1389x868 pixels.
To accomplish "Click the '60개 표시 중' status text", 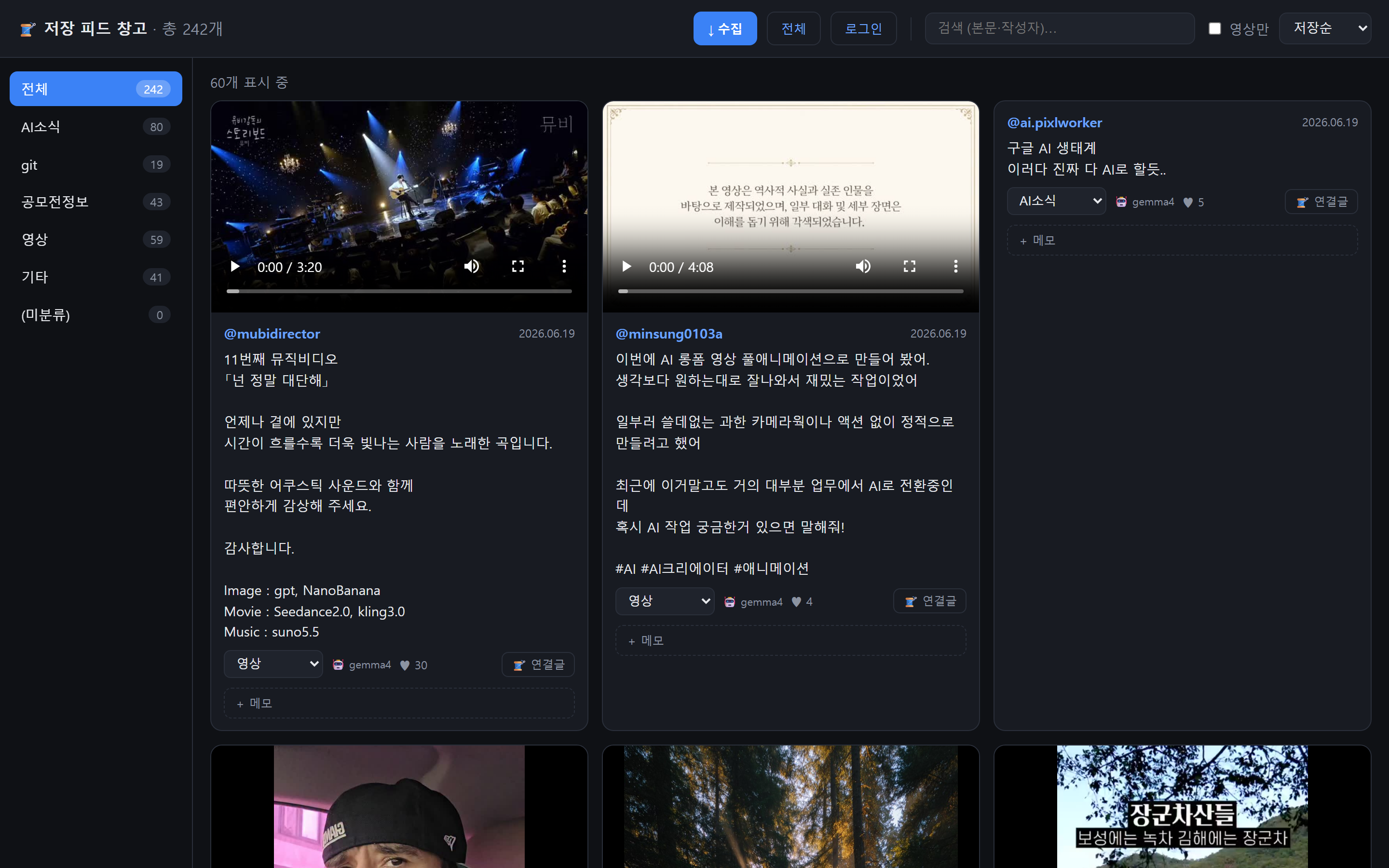I will [249, 82].
